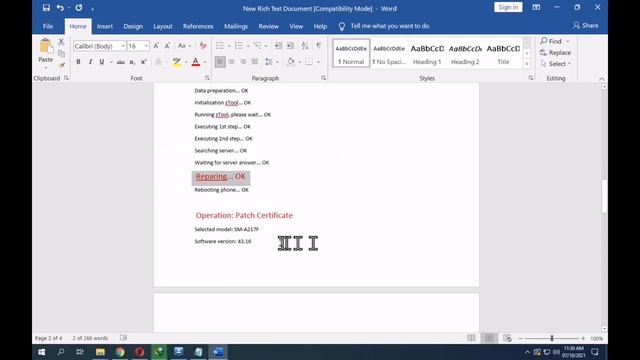
Task: Align text right
Action: 243,62
